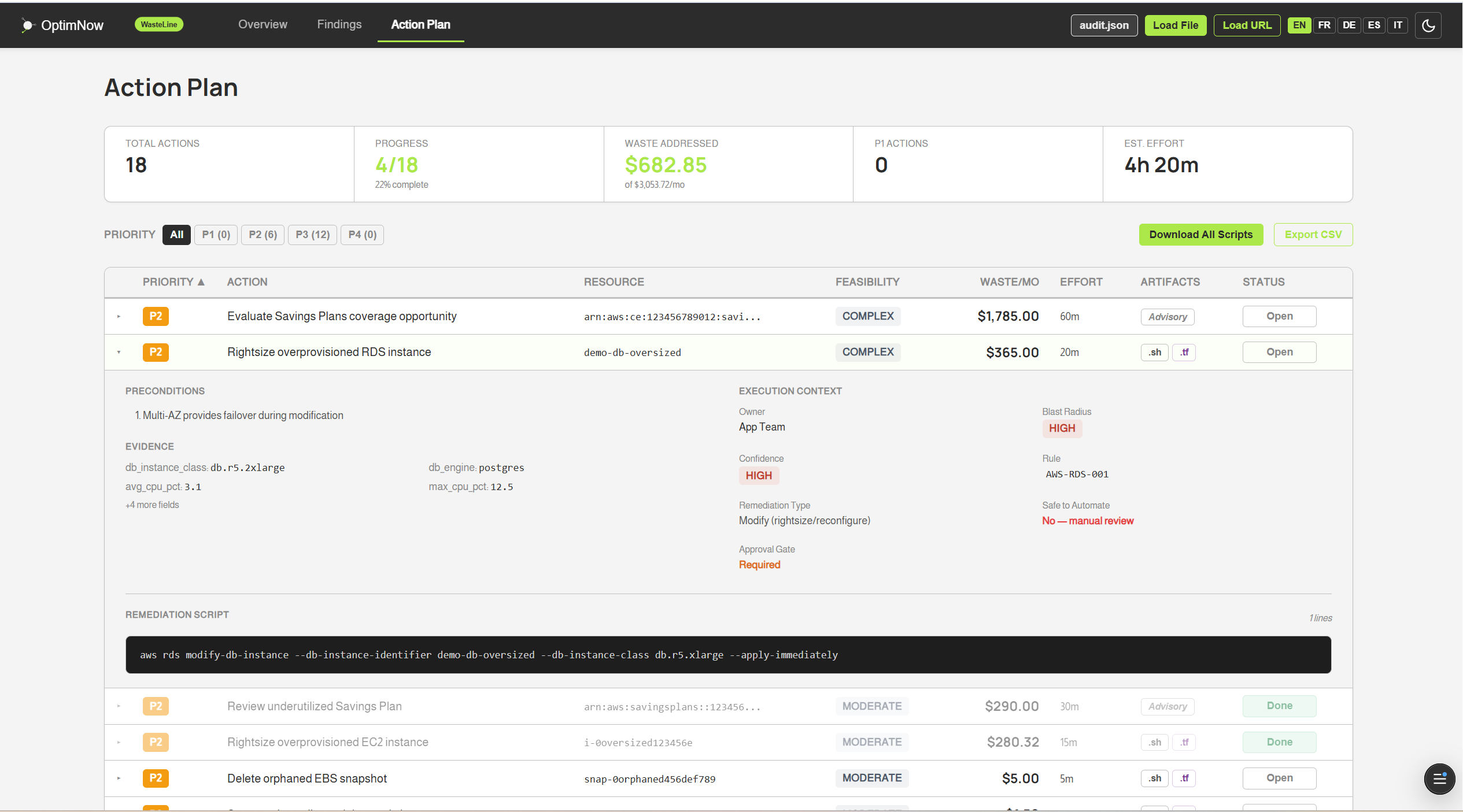Download .sh script for RDS rightsize row
The image size is (1463, 812).
coord(1154,352)
